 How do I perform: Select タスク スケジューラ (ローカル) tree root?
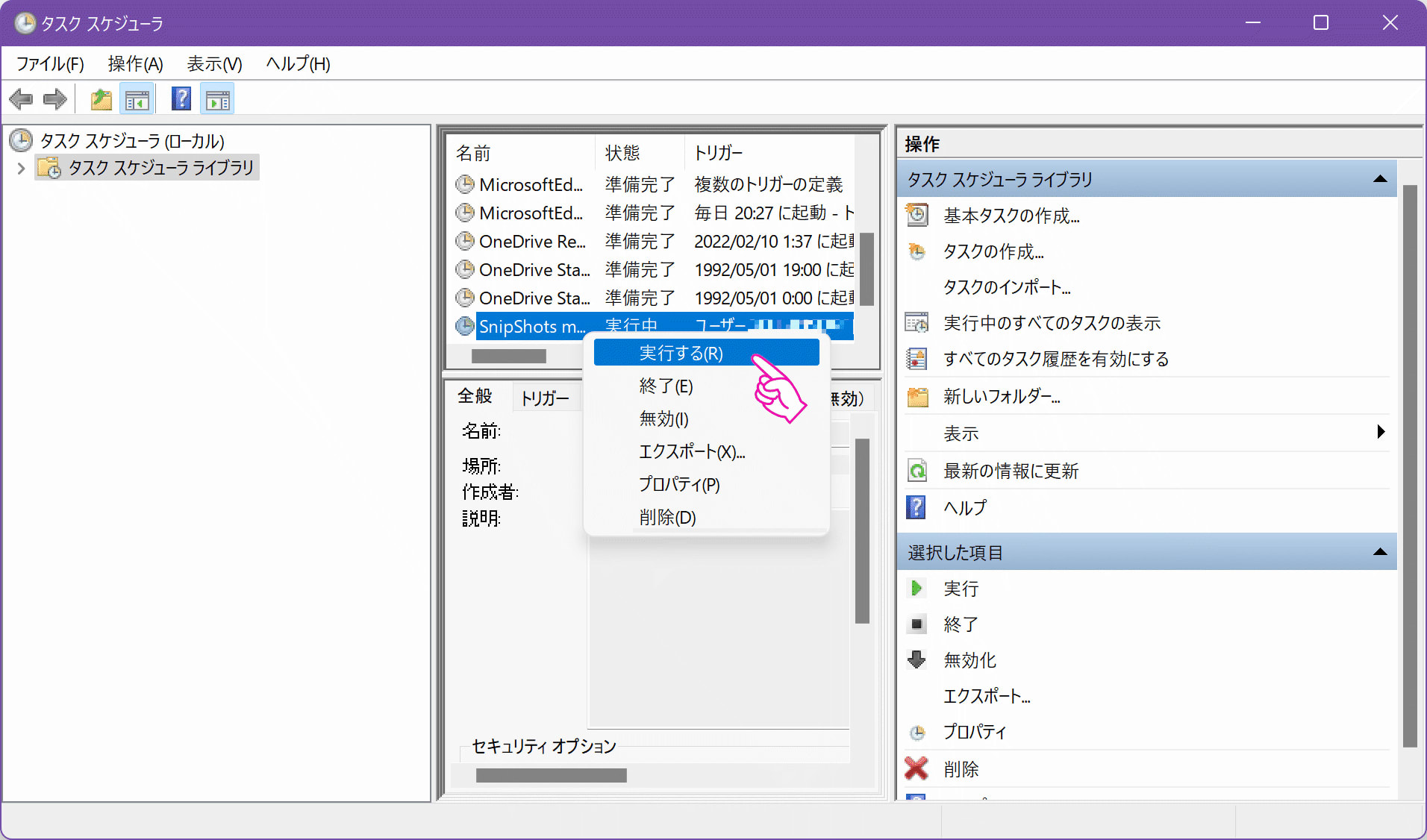point(132,140)
